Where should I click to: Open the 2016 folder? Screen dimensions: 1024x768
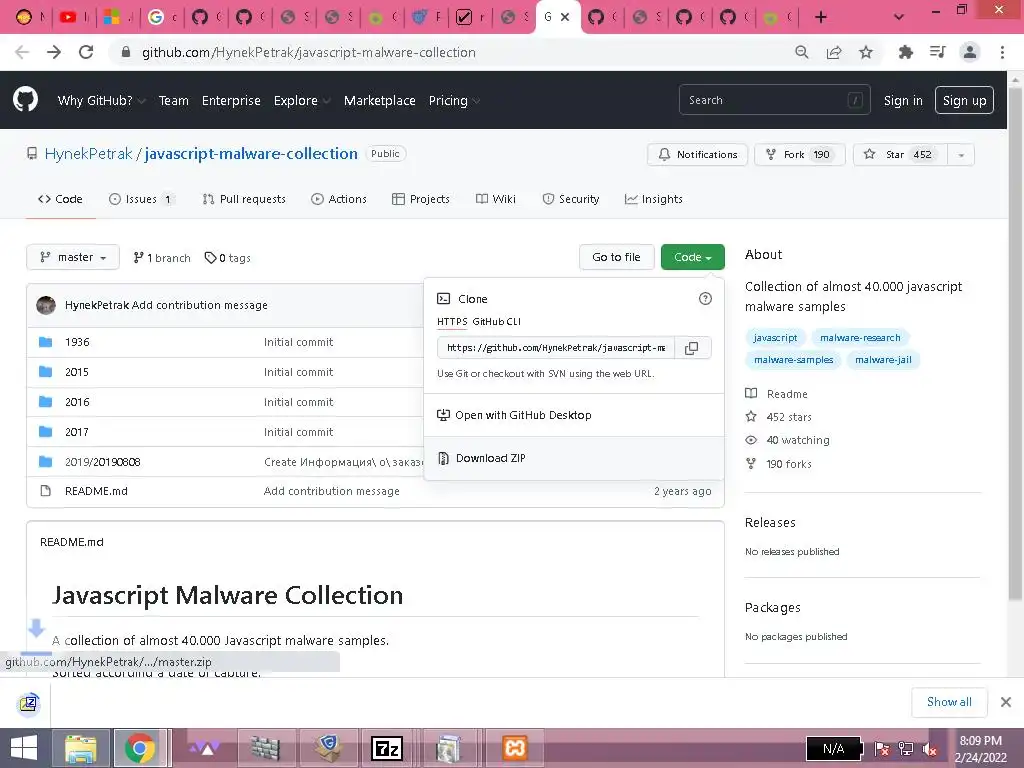[x=77, y=402]
